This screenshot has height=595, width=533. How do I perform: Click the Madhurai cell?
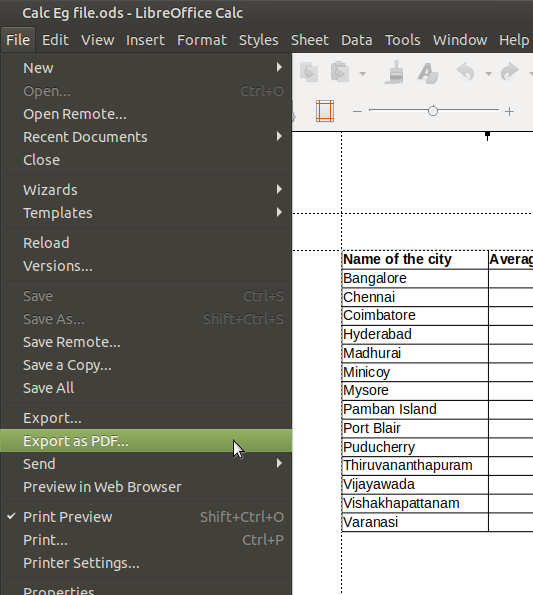point(415,353)
